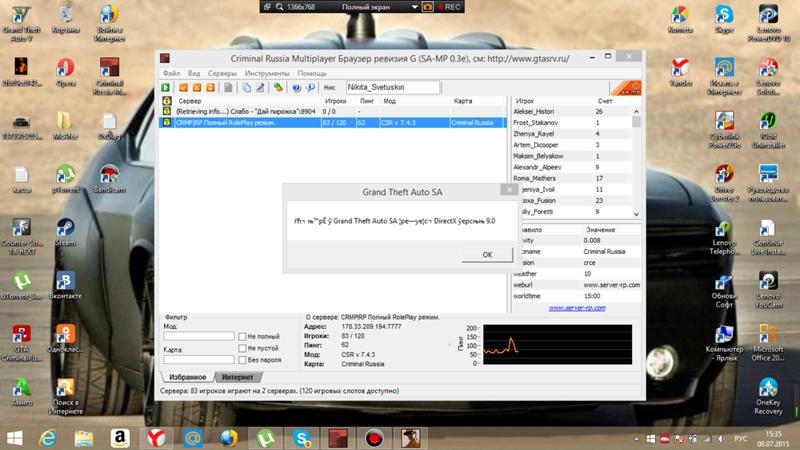Click the green connect arrow toolbar icon

tap(166, 88)
